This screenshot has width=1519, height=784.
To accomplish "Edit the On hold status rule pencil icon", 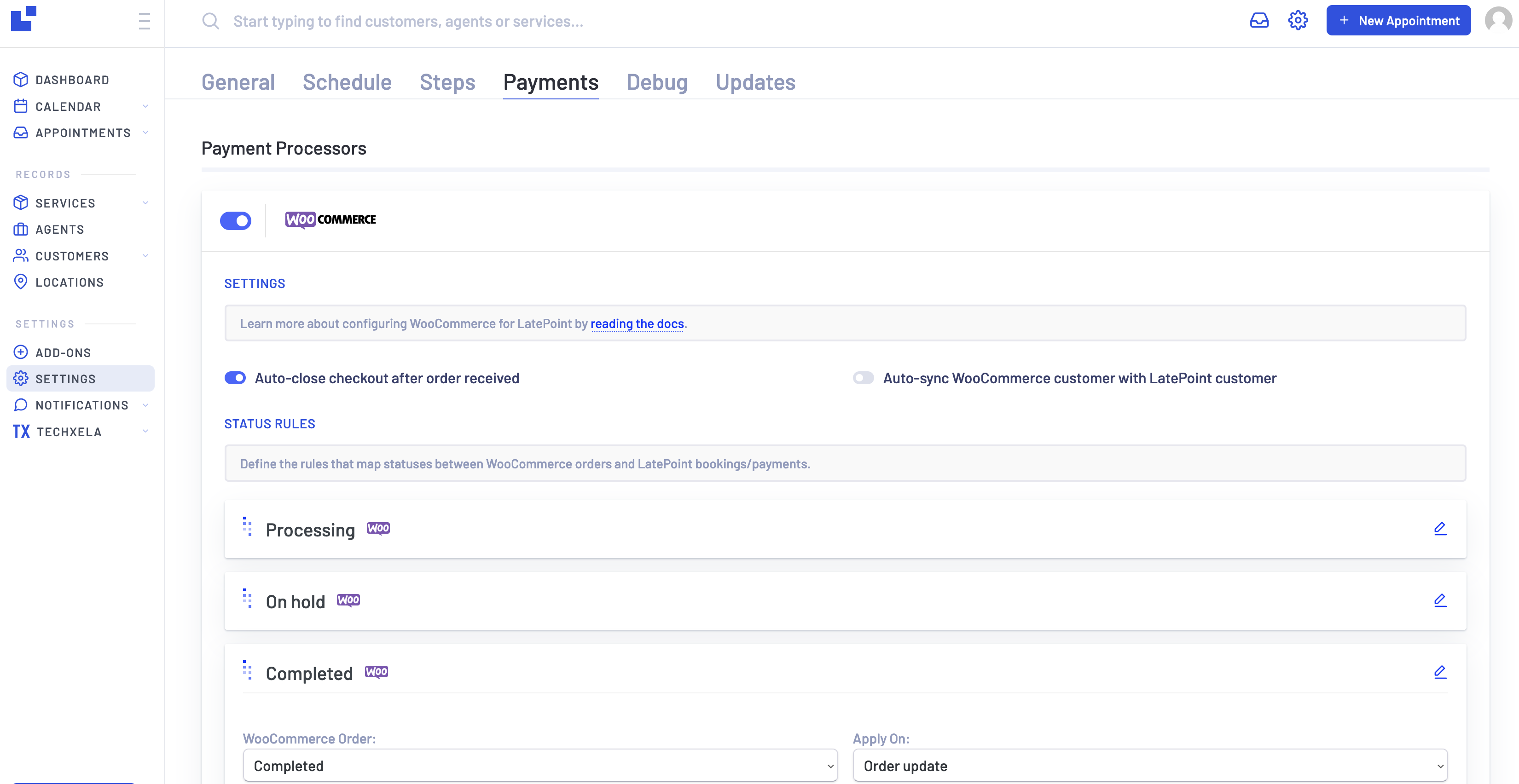I will (1440, 601).
